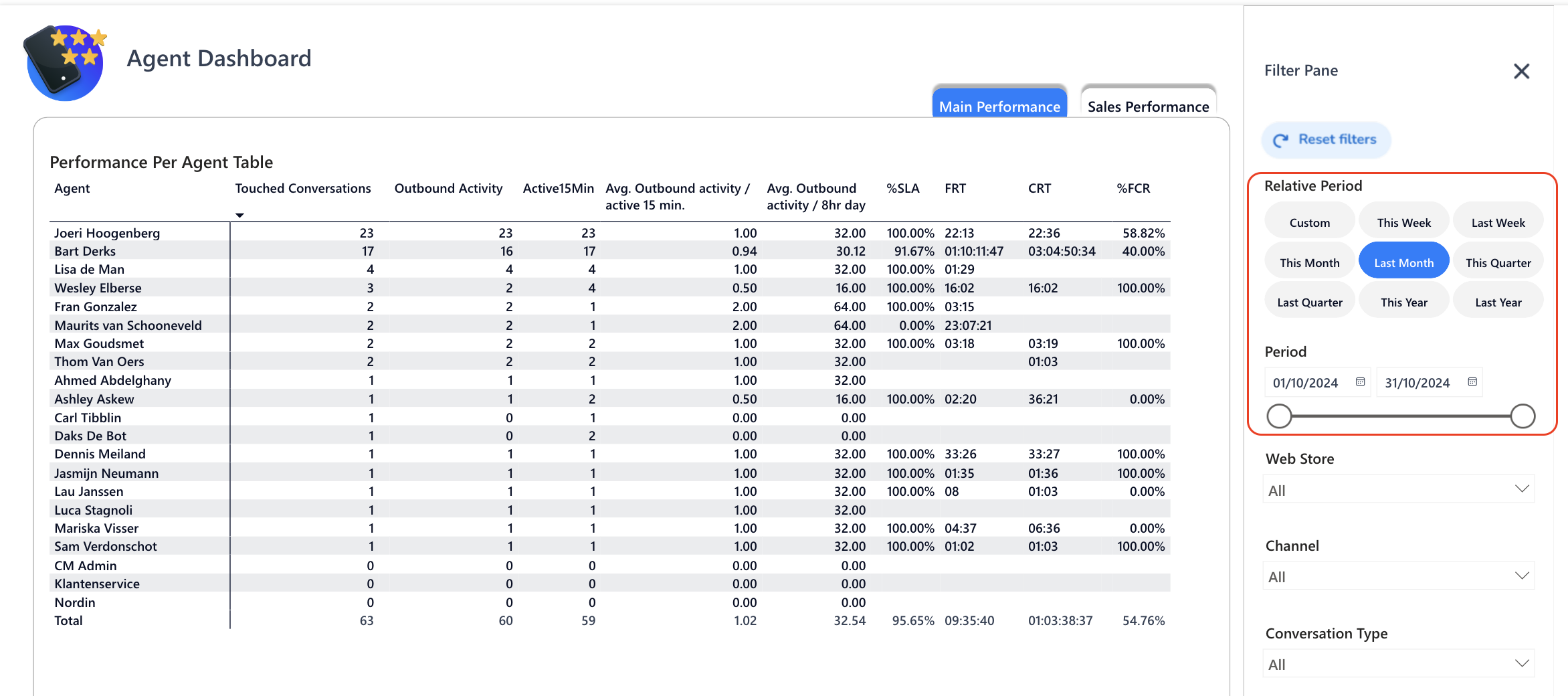Click the start date field 01/10/2024
Viewport: 1568px width, 696px height.
1305,383
